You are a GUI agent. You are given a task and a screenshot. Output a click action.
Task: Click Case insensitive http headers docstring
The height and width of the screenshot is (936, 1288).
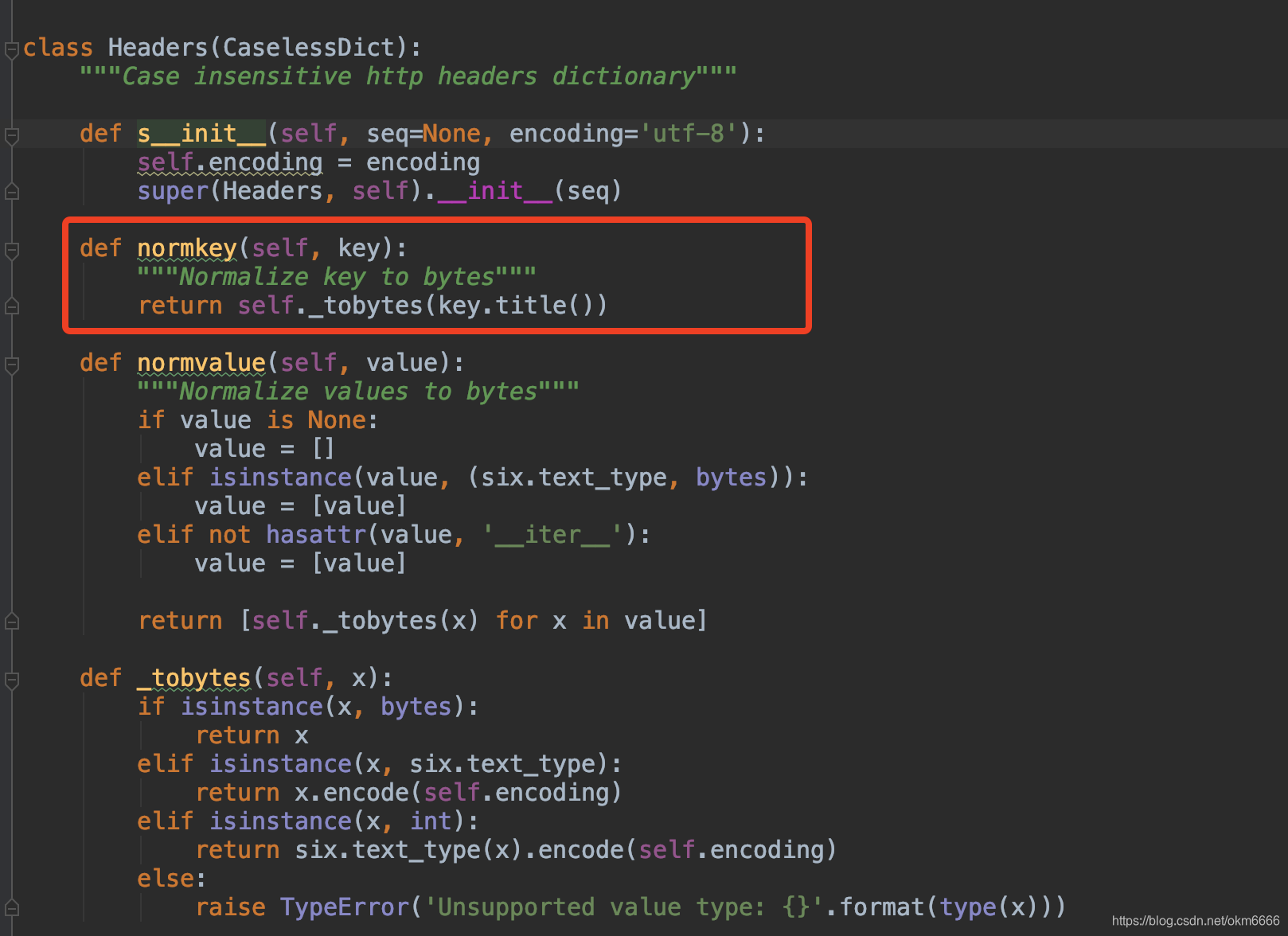408,76
